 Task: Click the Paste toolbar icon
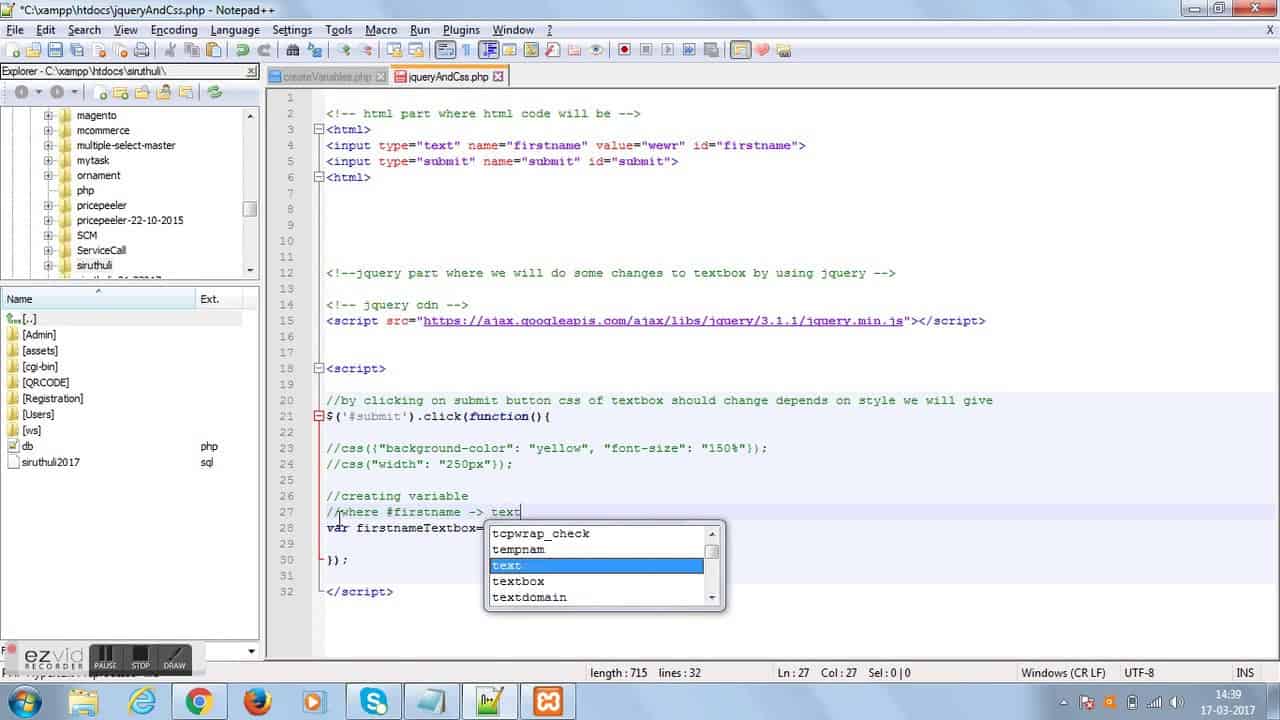[x=213, y=50]
